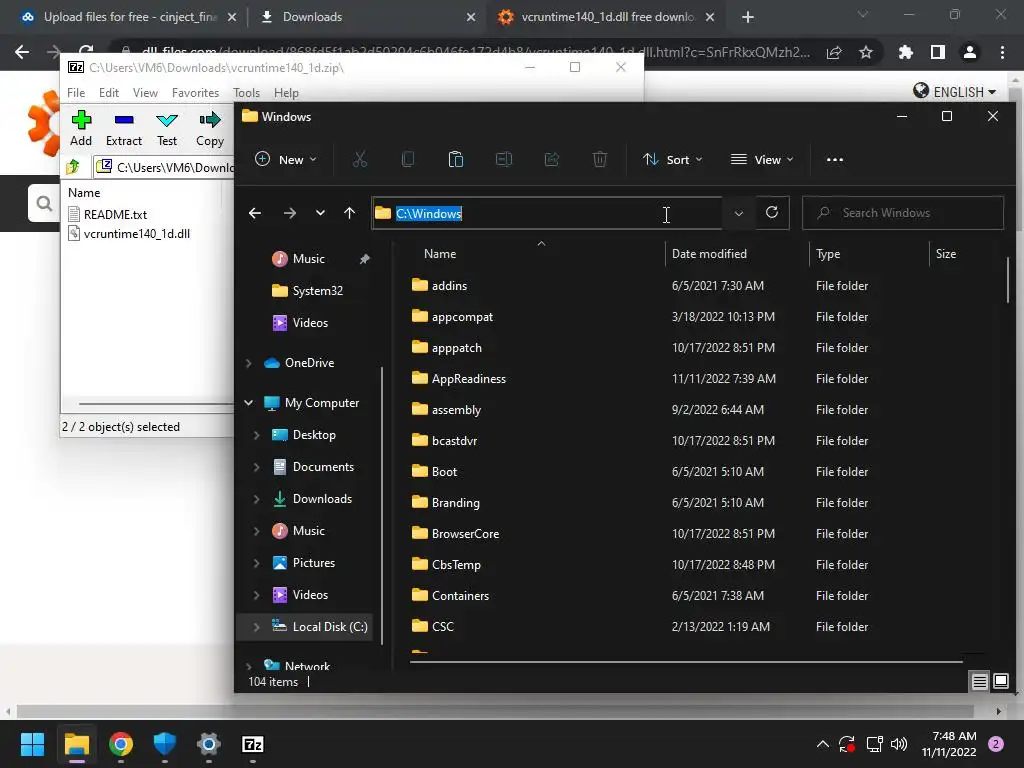Open 7-Zip Favorites menu
Screen dimensions: 1024x768
tap(195, 93)
